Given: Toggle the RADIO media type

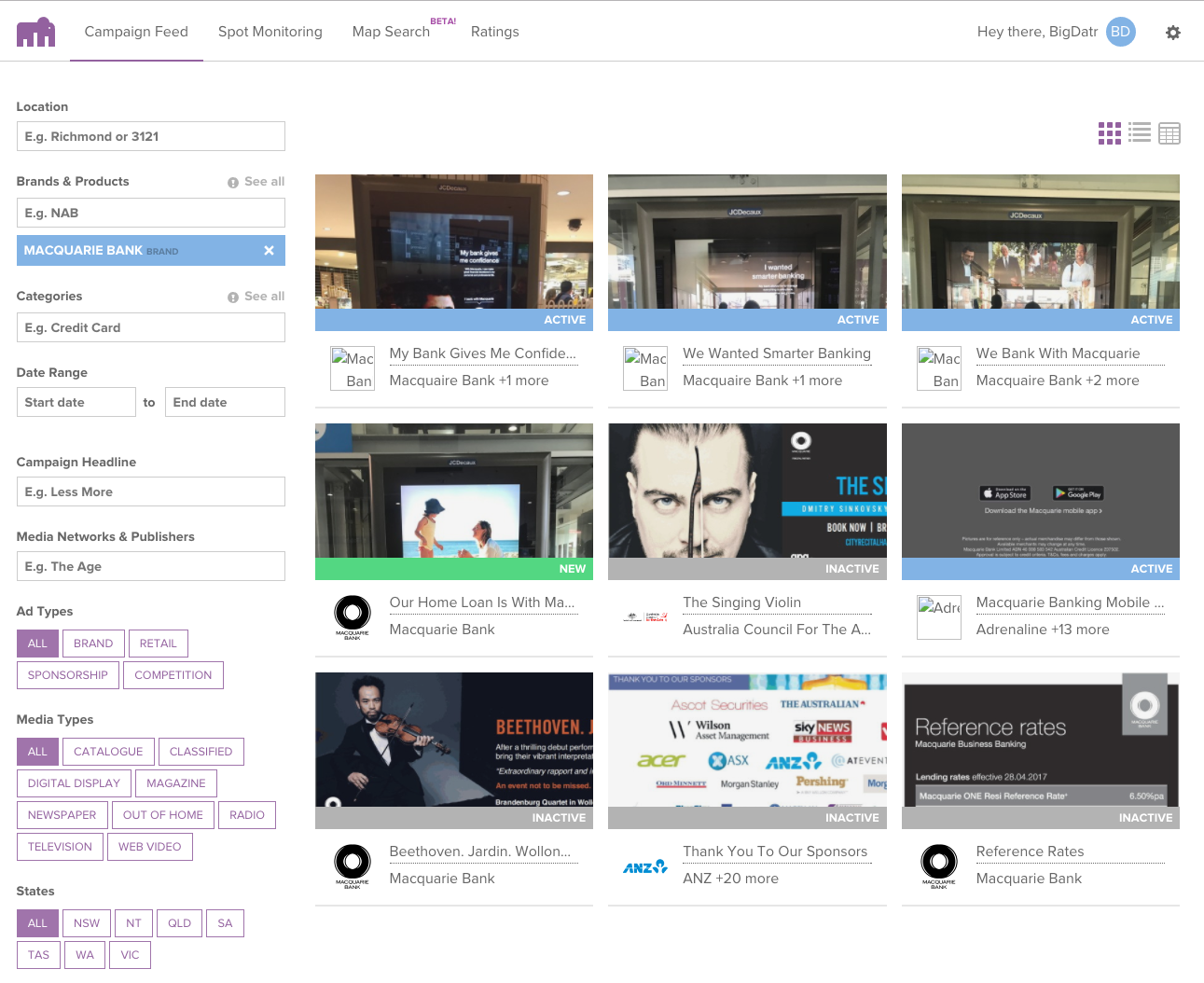Looking at the screenshot, I should pyautogui.click(x=247, y=815).
